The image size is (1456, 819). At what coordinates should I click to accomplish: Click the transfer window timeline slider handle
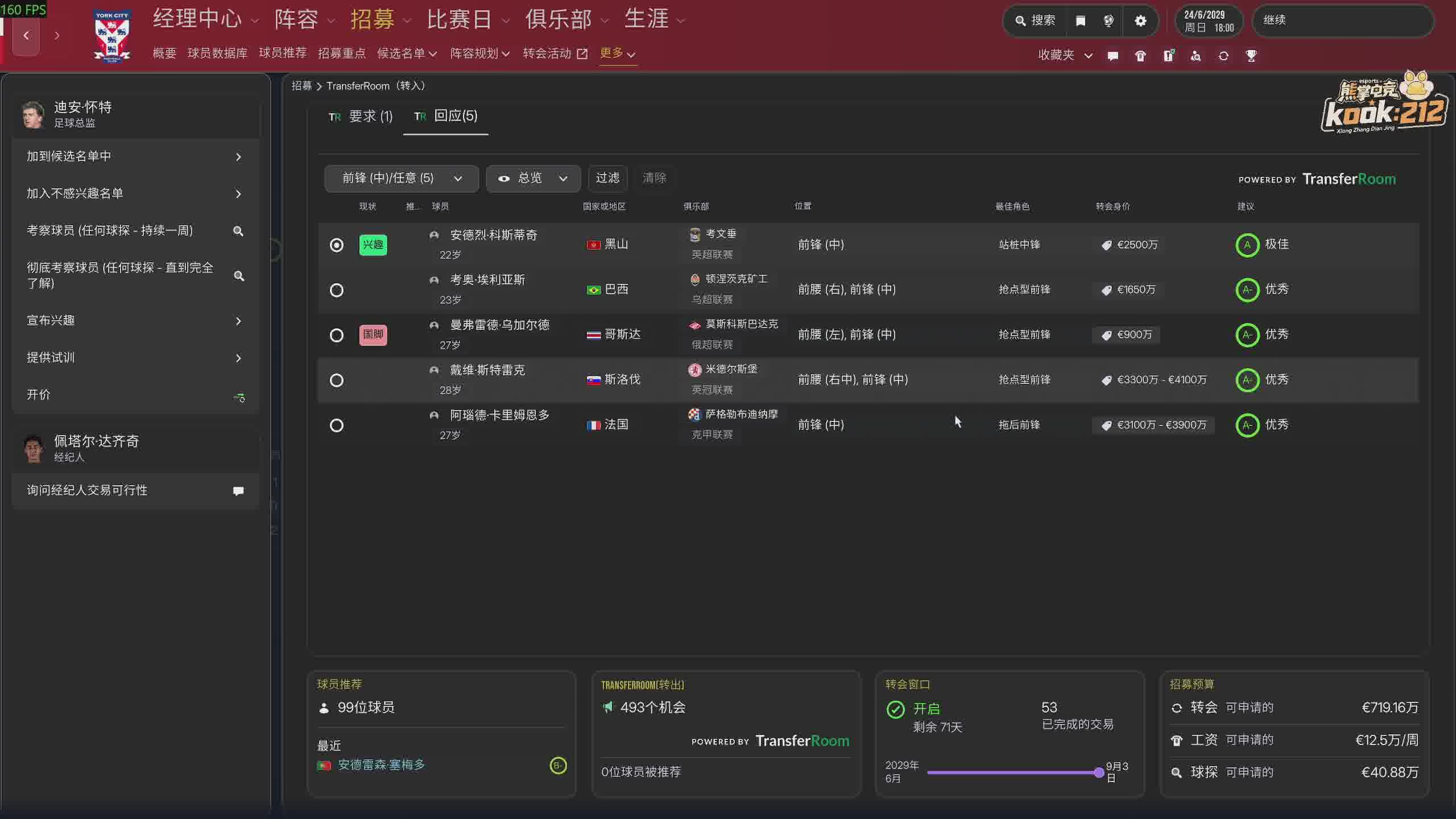click(1099, 772)
